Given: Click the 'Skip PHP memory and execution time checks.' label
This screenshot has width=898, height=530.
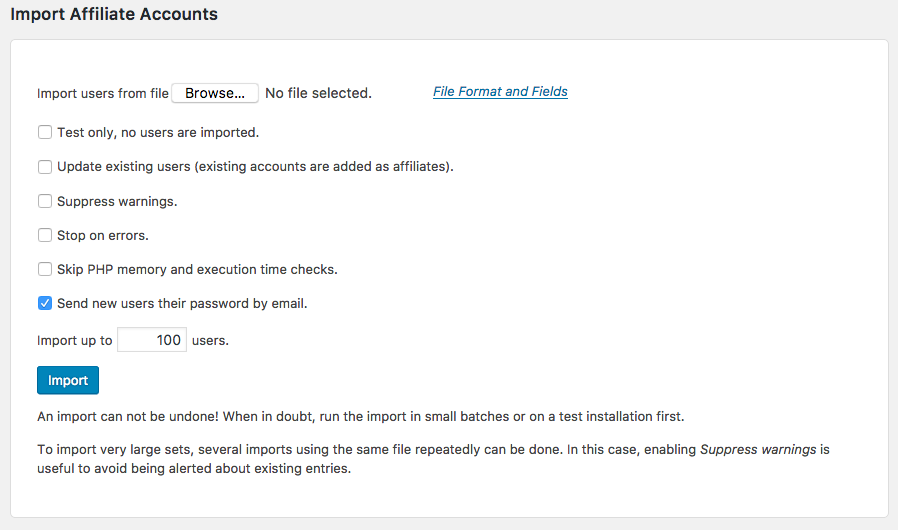Looking at the screenshot, I should (198, 269).
